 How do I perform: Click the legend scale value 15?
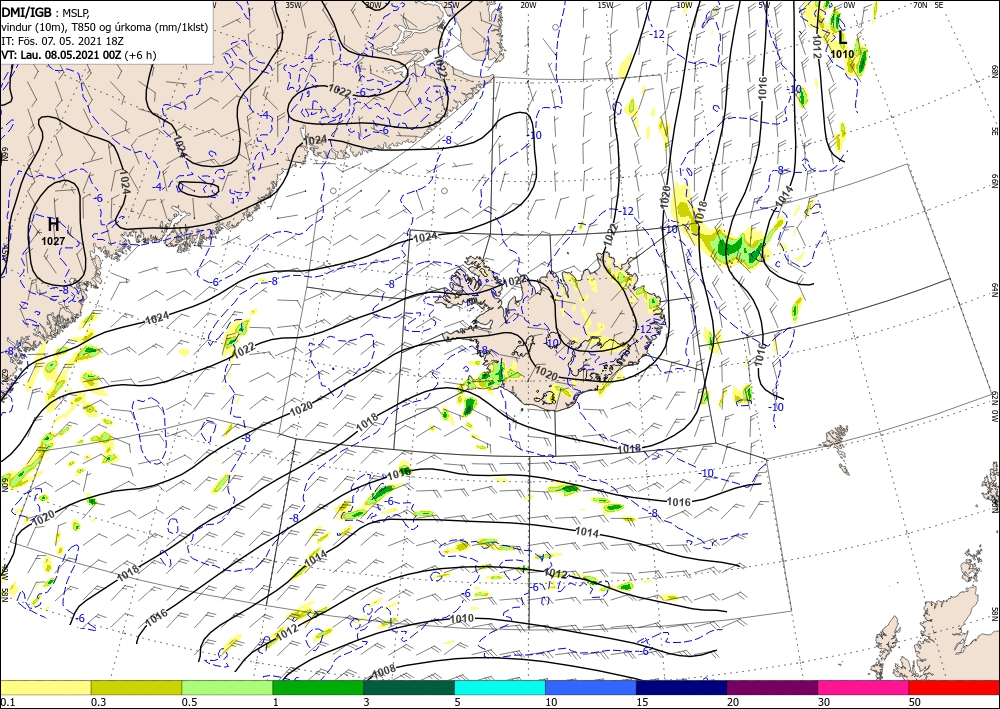click(x=642, y=702)
